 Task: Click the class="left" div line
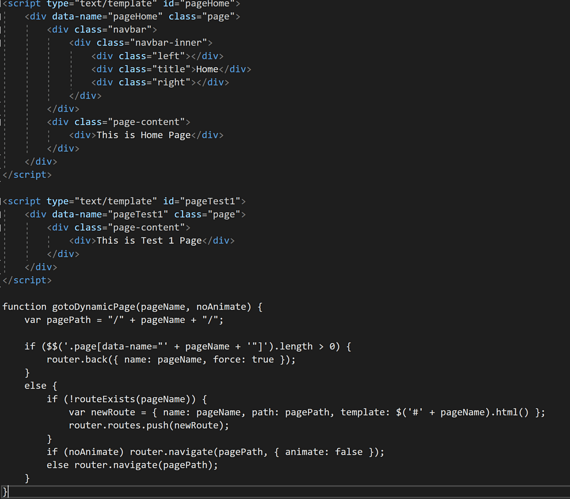coord(157,56)
